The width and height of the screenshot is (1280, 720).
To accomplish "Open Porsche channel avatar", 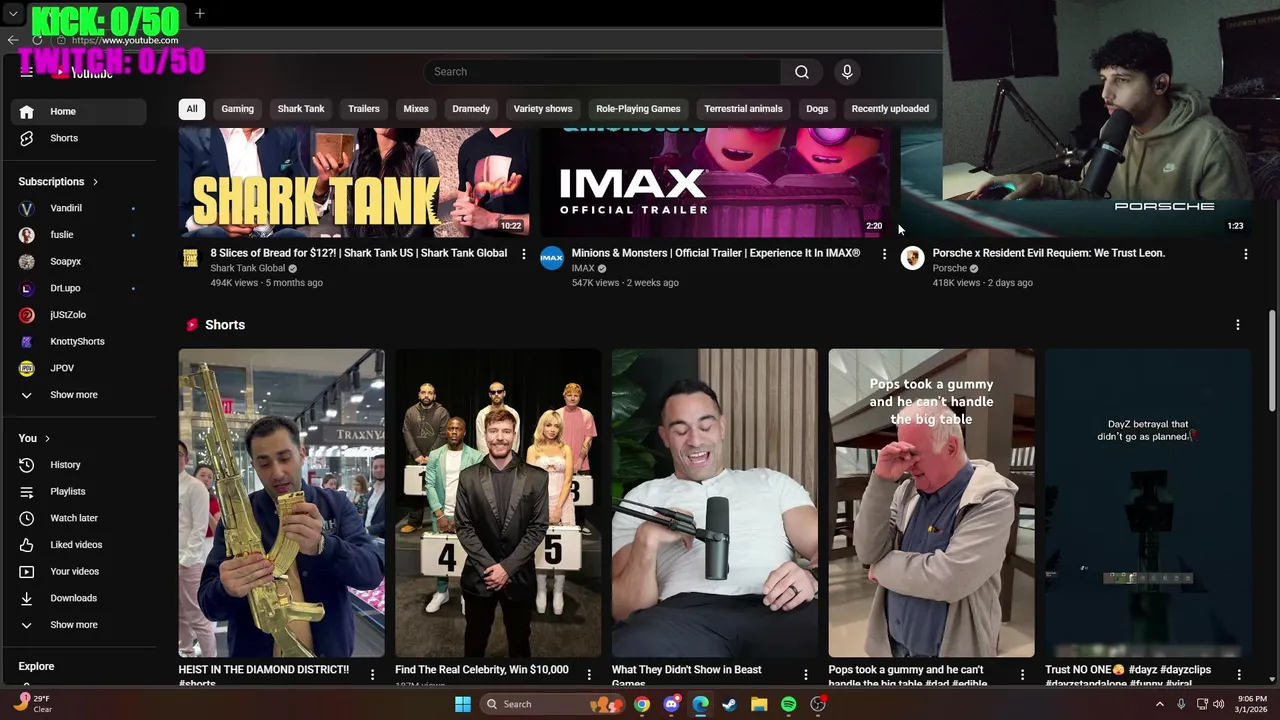I will [x=912, y=259].
